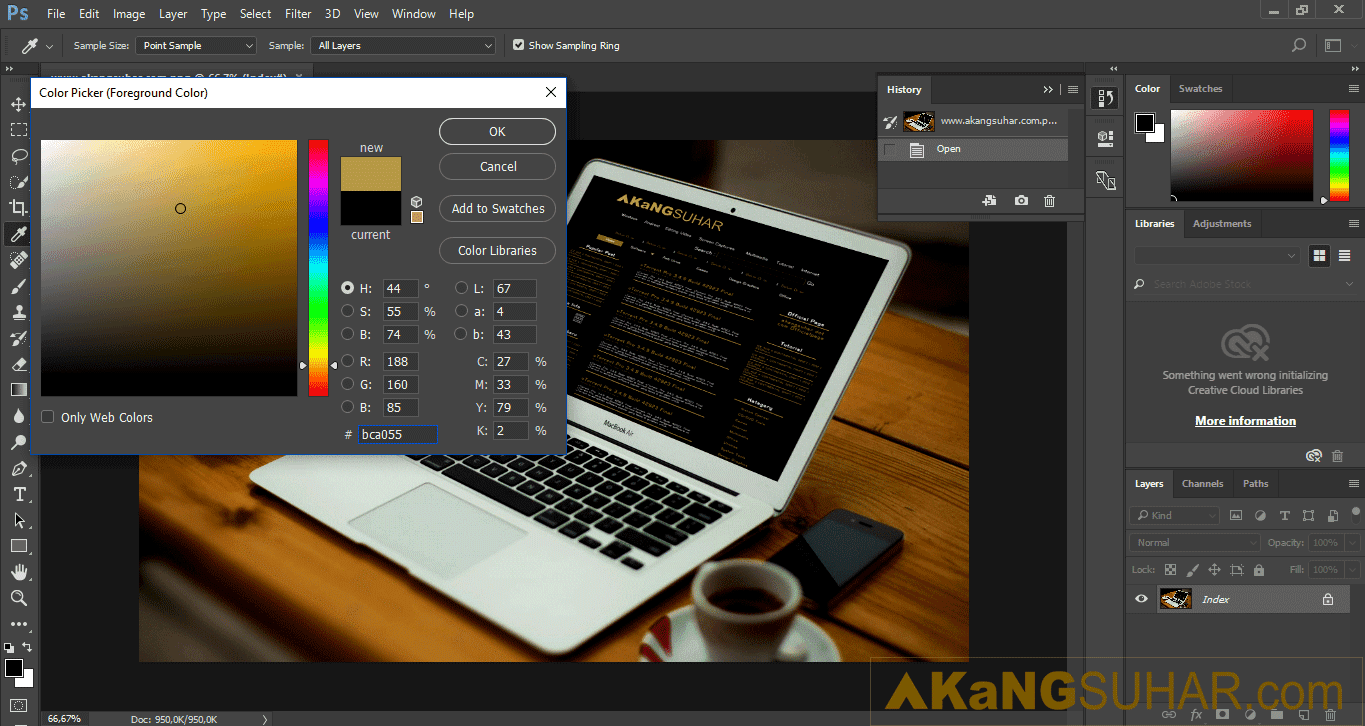This screenshot has width=1365, height=726.
Task: Create a new layer in Layers panel
Action: pos(1302,715)
